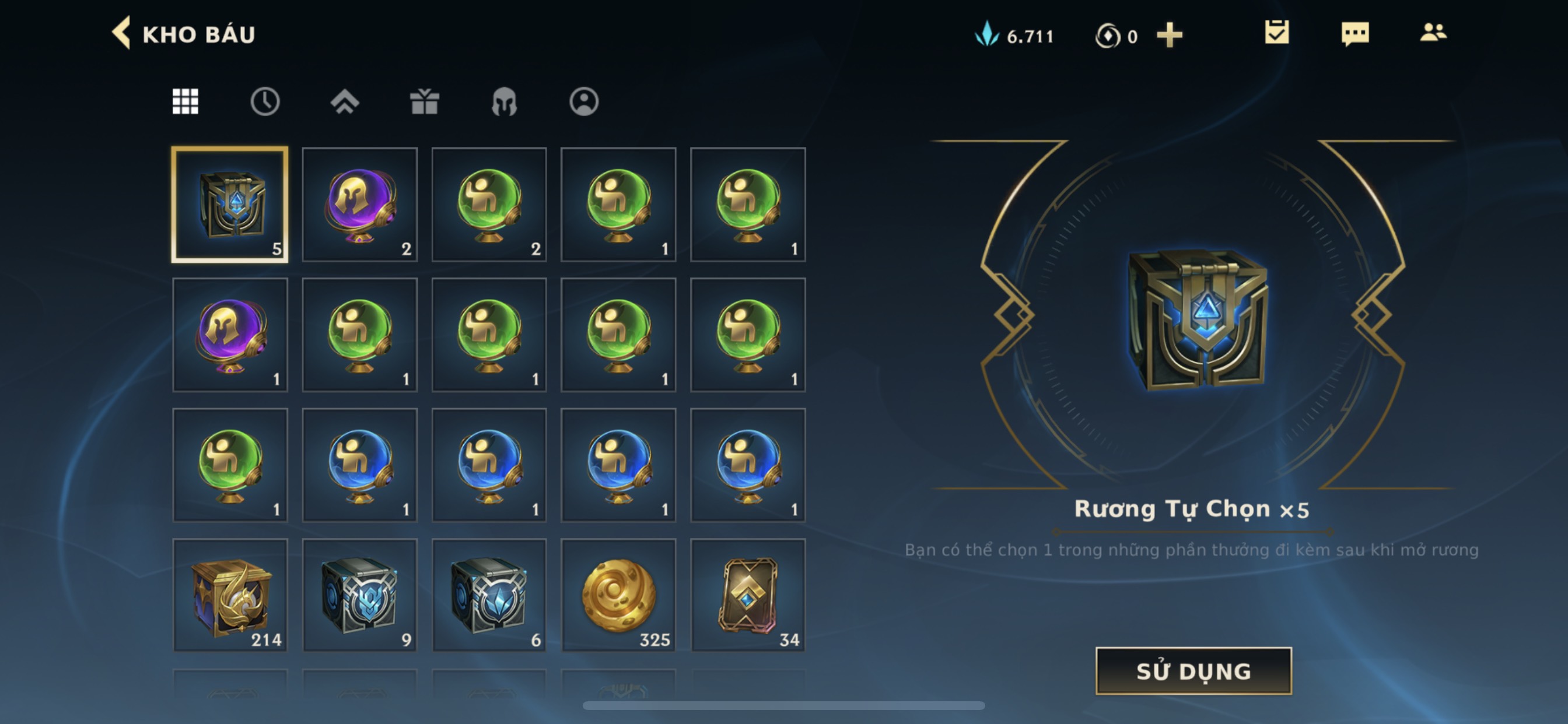
Task: Switch to the clock recent-items filter tab
Action: [265, 101]
